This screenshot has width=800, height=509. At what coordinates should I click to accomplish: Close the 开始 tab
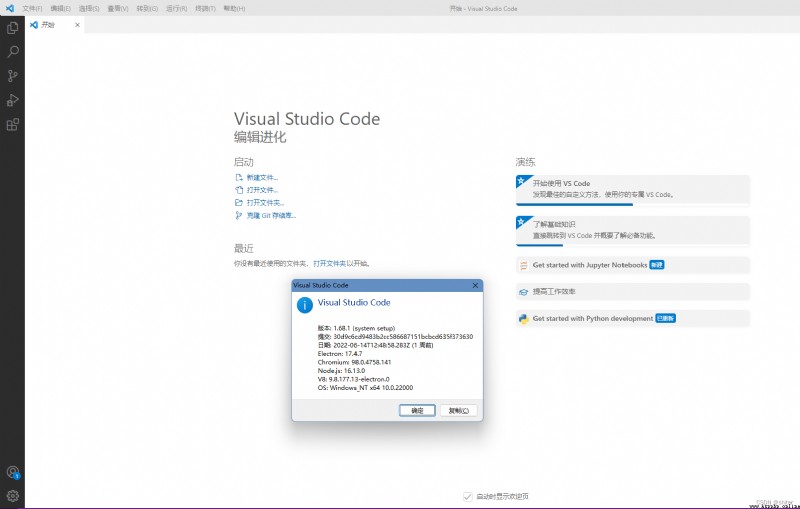click(x=77, y=25)
